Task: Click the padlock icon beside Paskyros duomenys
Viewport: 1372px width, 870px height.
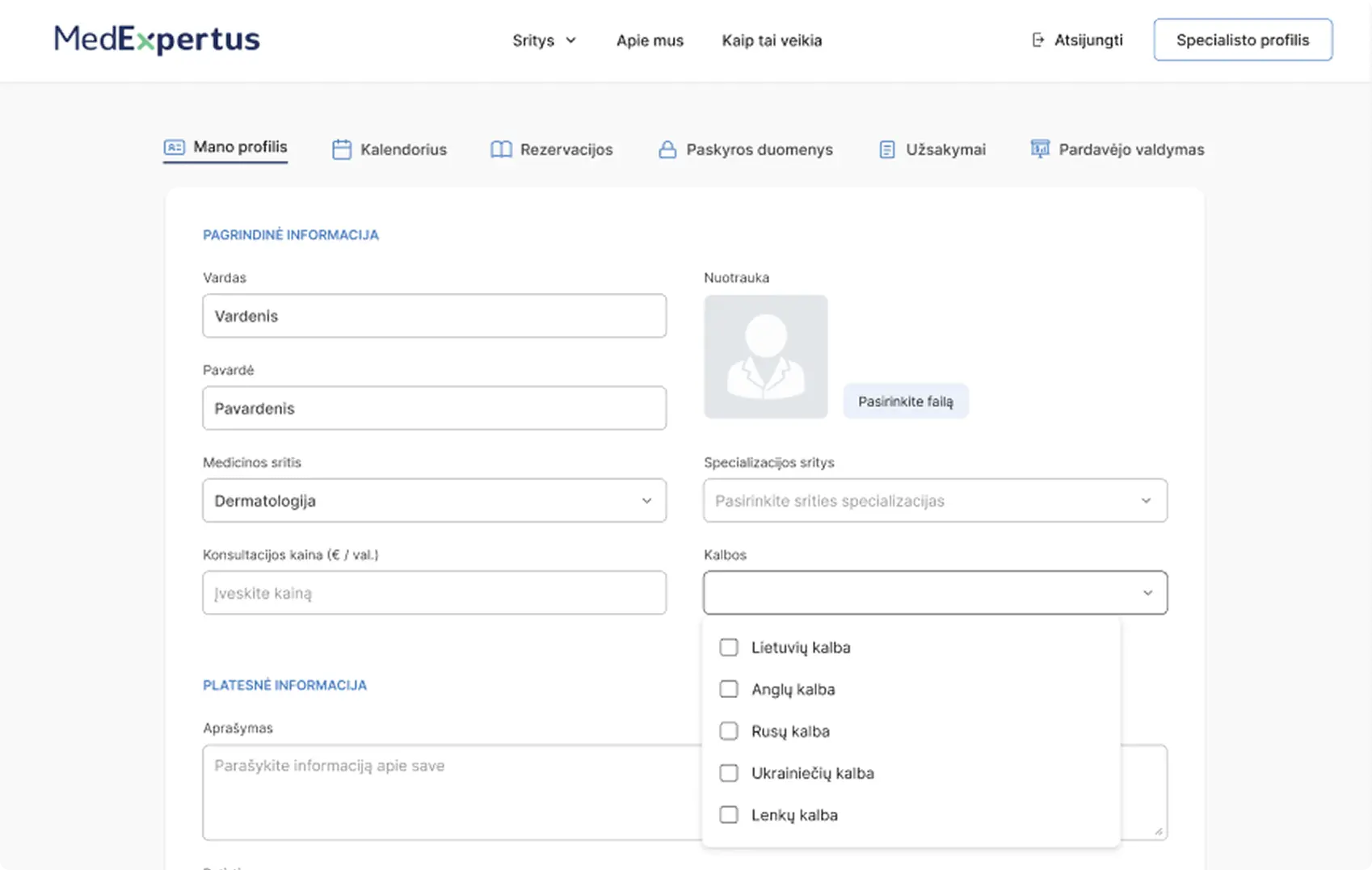Action: tap(667, 149)
